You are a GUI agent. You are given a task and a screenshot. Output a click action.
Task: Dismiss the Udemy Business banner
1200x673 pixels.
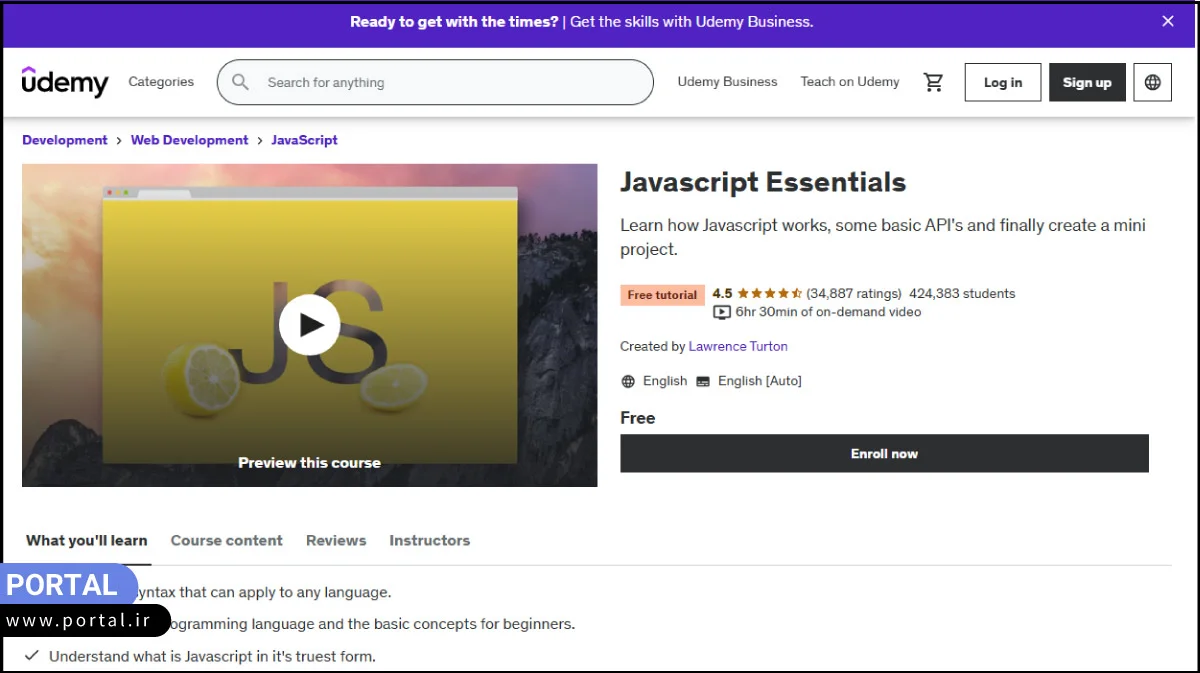tap(1167, 21)
